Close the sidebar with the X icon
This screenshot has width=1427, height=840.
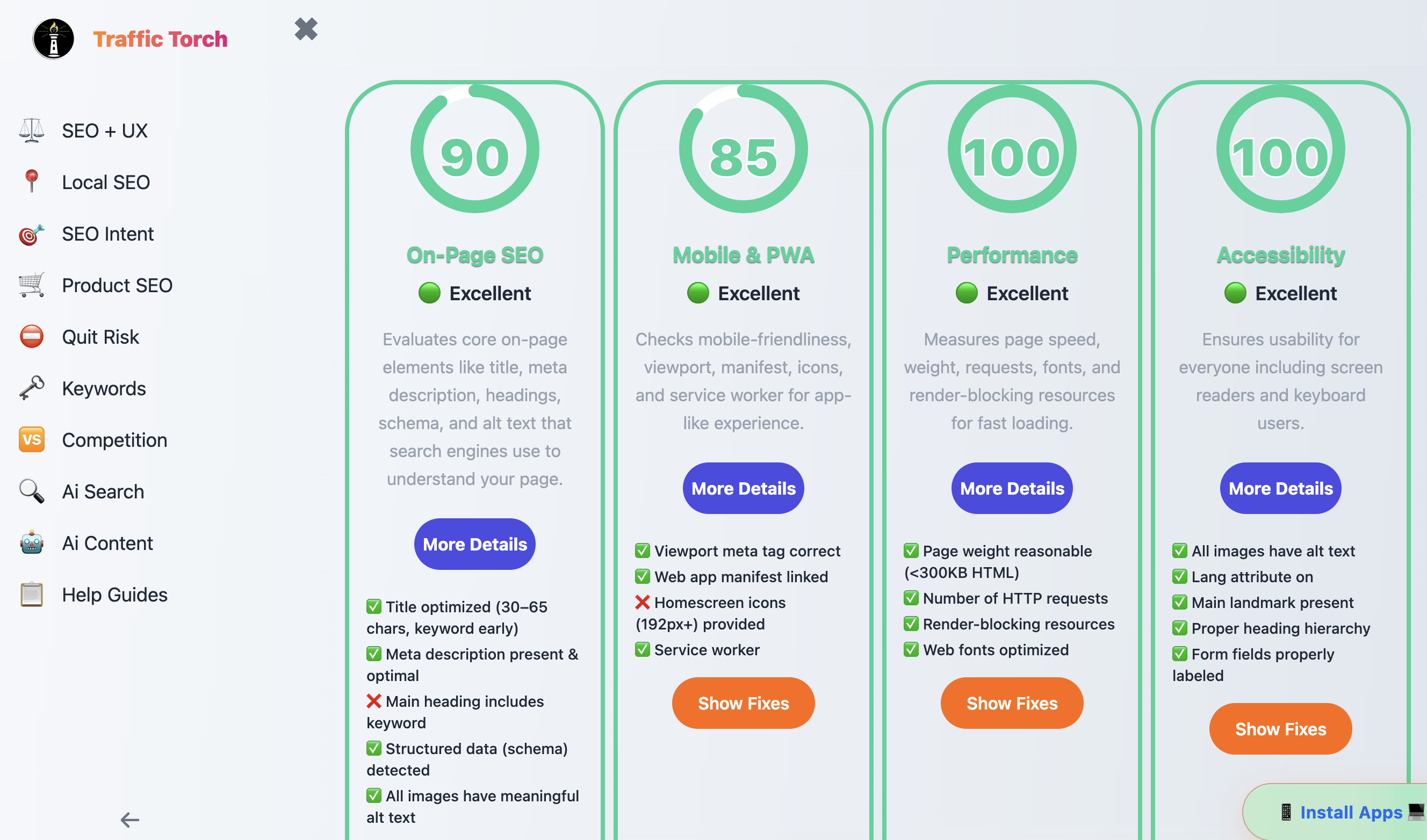[x=306, y=29]
